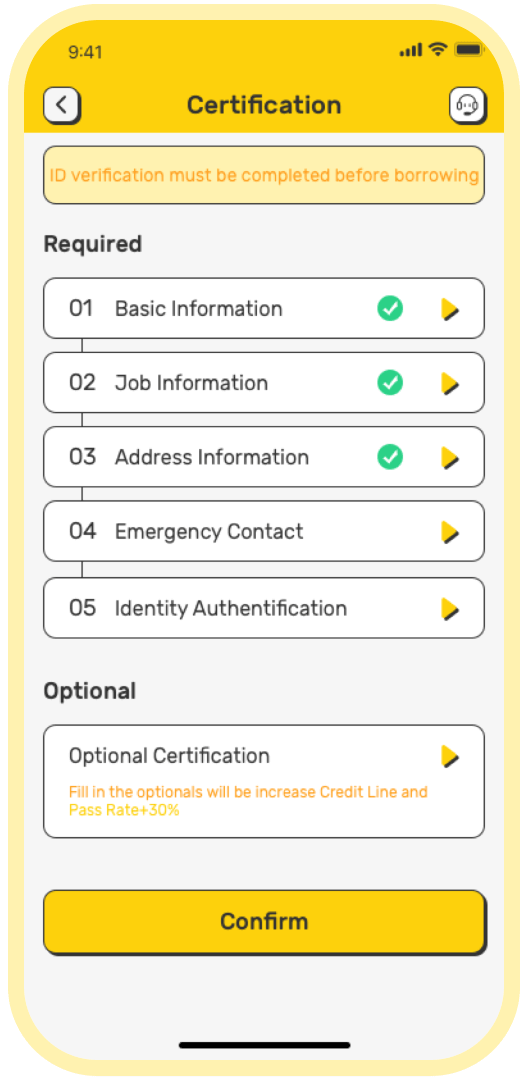Viewport: 528px width, 1088px height.
Task: Tap the ID verification notice banner
Action: pos(264,175)
